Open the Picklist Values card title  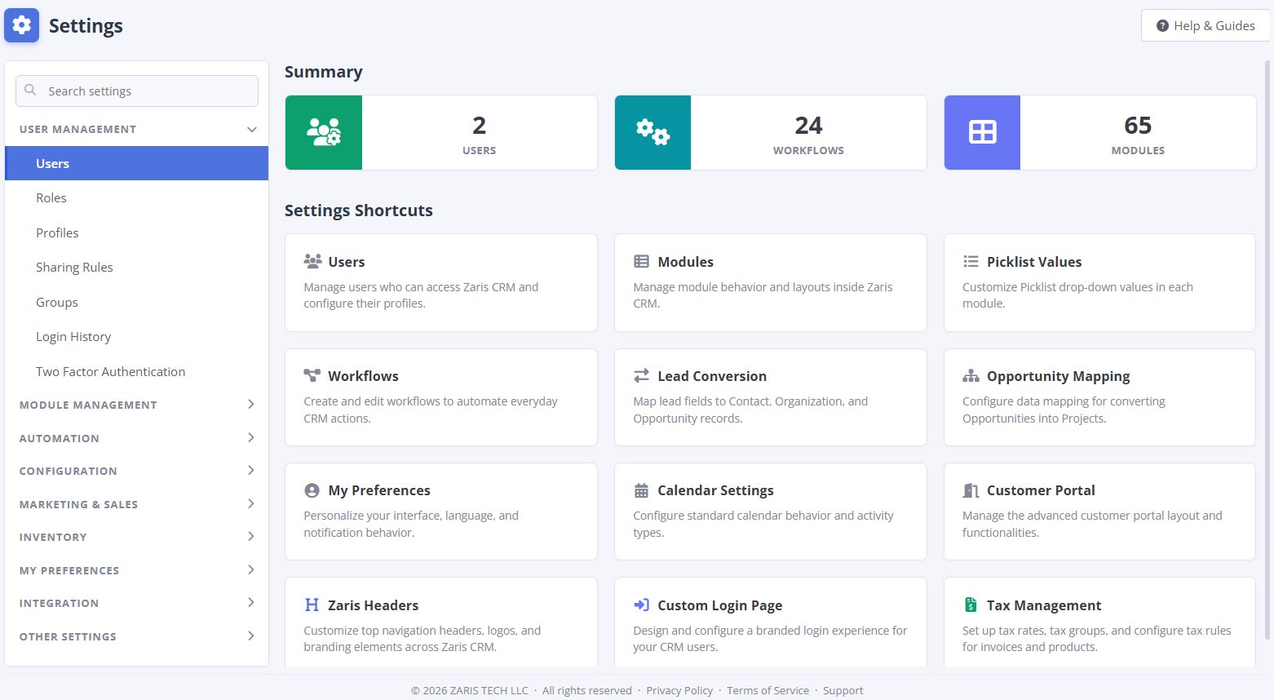[1034, 262]
